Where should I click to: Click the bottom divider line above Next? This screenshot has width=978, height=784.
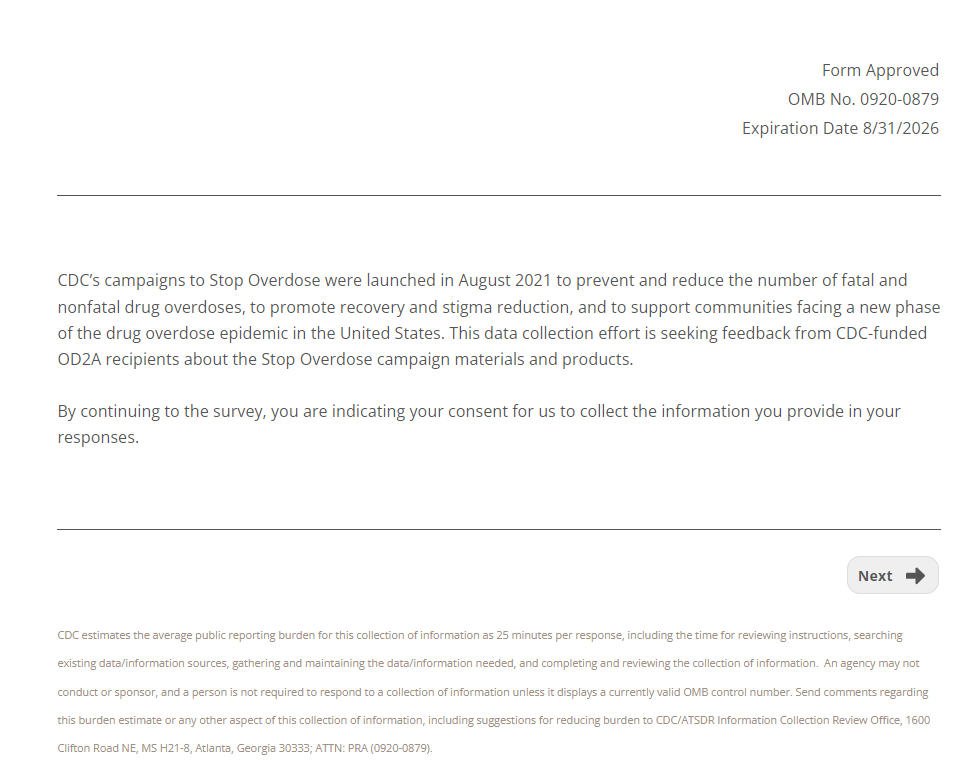pos(498,529)
